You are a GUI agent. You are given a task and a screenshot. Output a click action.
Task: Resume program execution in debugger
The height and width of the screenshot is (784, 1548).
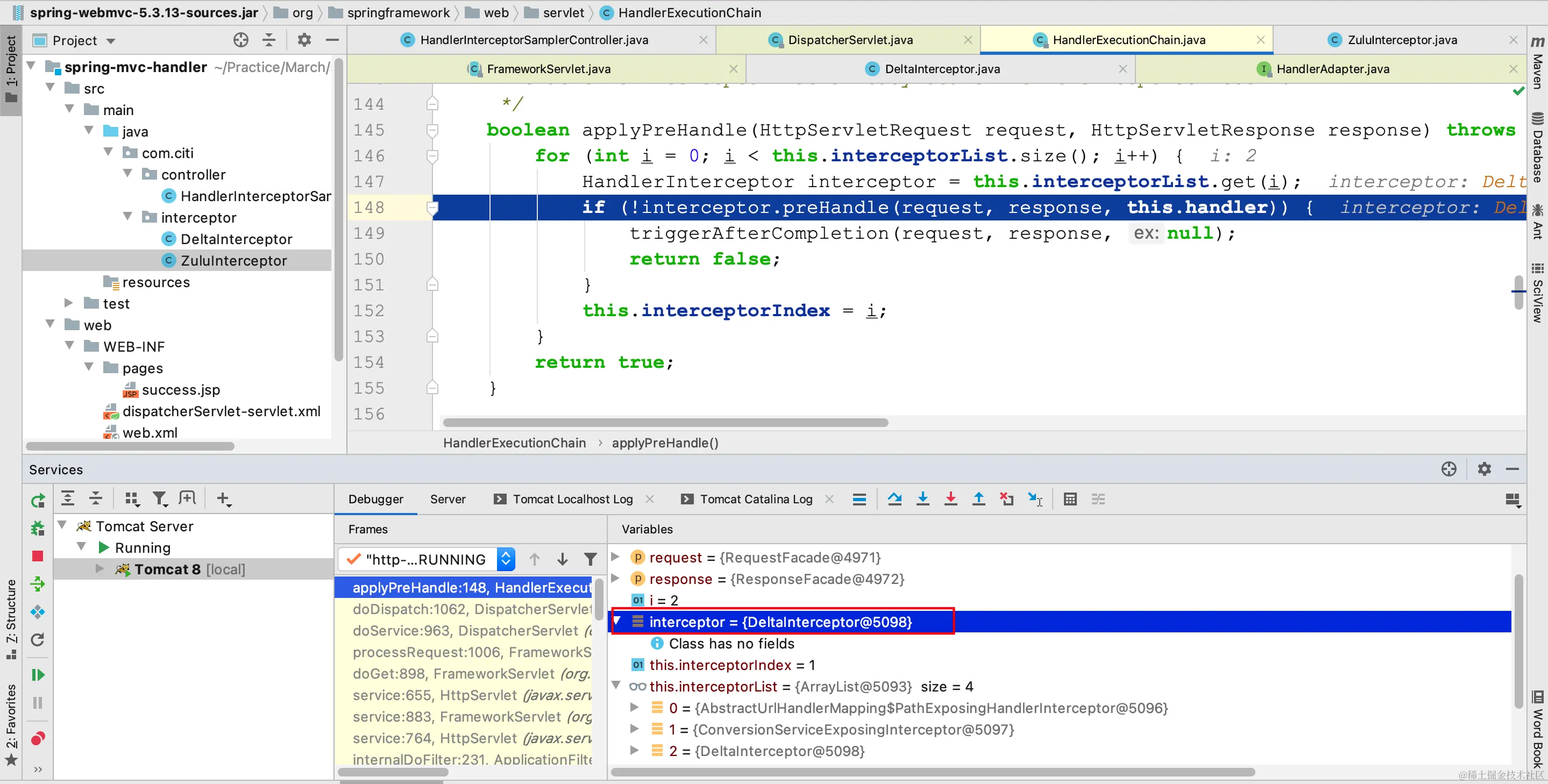coord(38,675)
